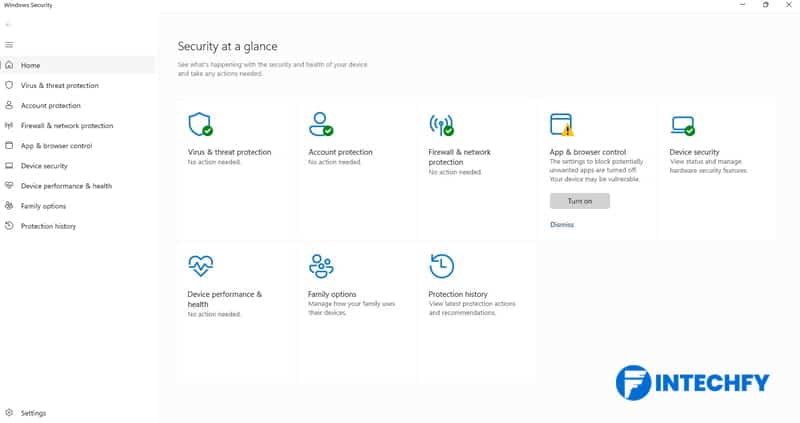Screen dimensions: 800x423
Task: Open Device security laptop tile icon
Action: [683, 126]
